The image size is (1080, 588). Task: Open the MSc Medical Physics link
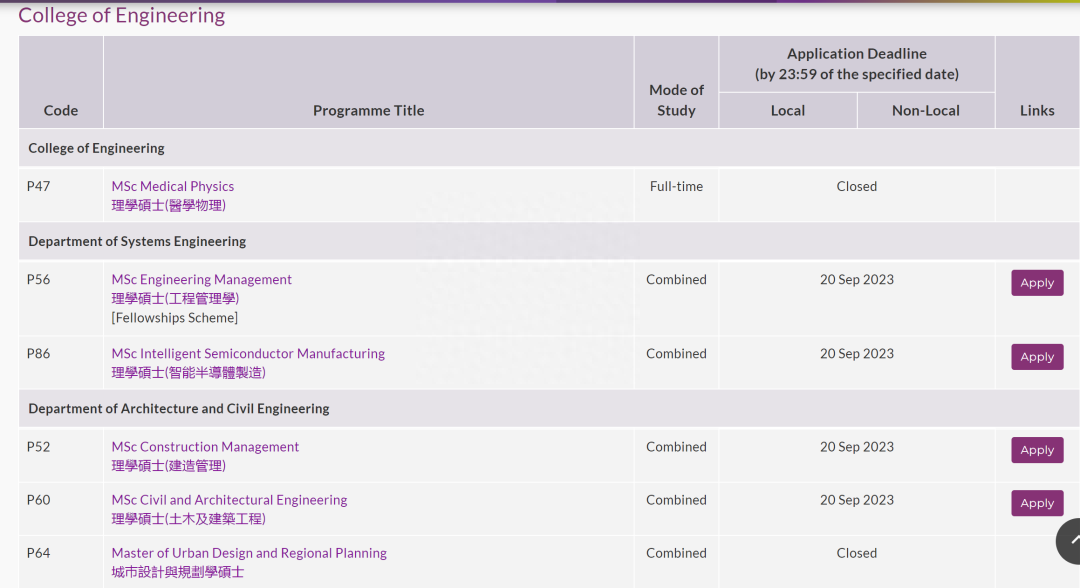pyautogui.click(x=173, y=186)
